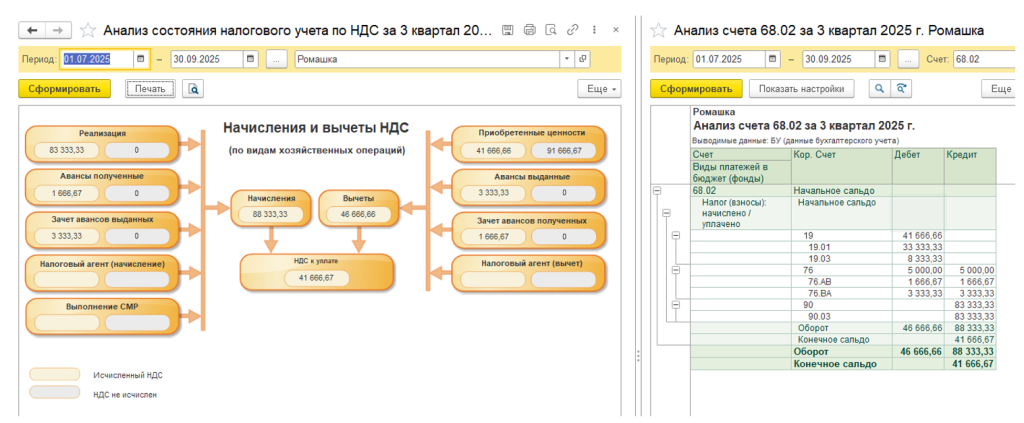Click the Счет input field with 68.02
This screenshot has width=1024, height=423.
tap(985, 59)
